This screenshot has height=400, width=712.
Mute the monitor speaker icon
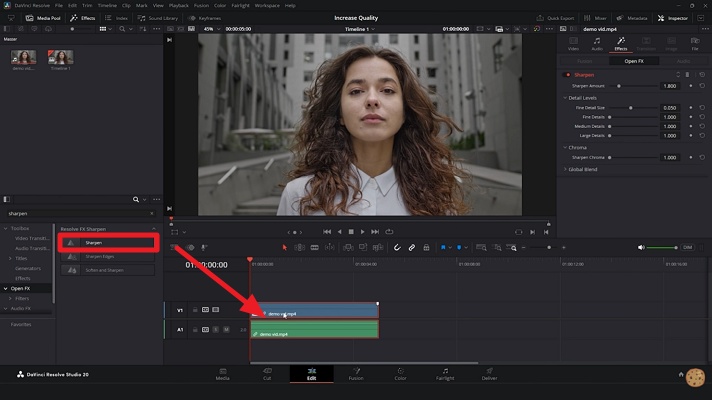(641, 247)
